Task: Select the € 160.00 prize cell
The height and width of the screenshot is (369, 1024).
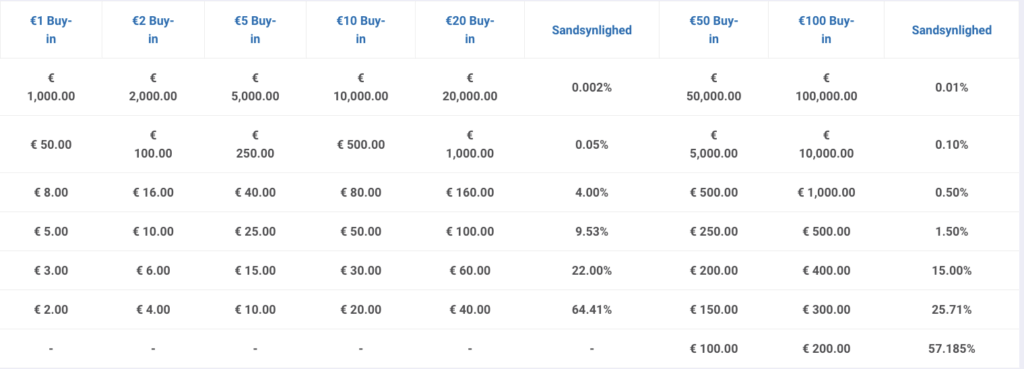Action: [x=470, y=193]
